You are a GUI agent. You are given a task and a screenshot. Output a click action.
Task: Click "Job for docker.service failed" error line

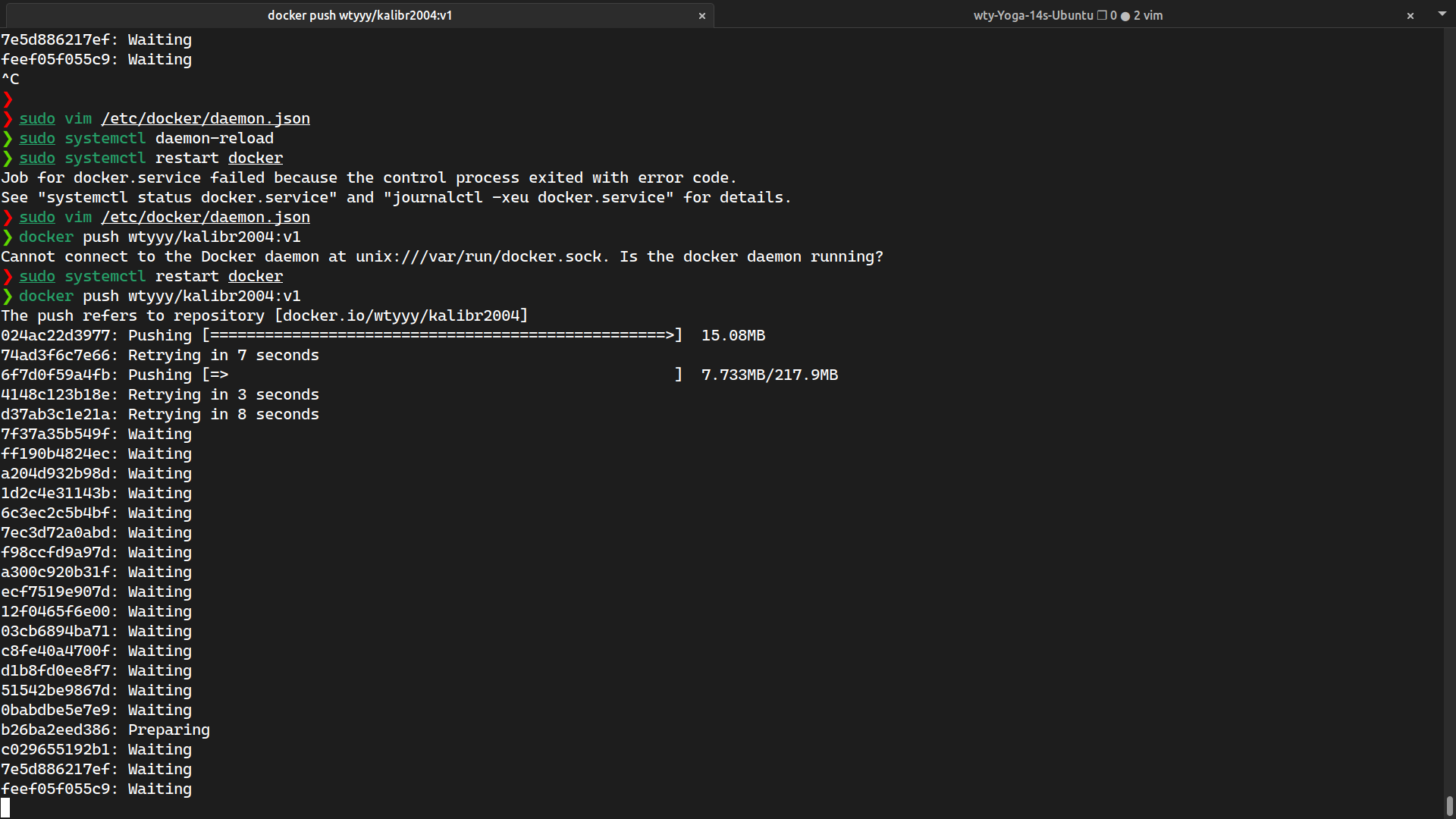point(369,177)
